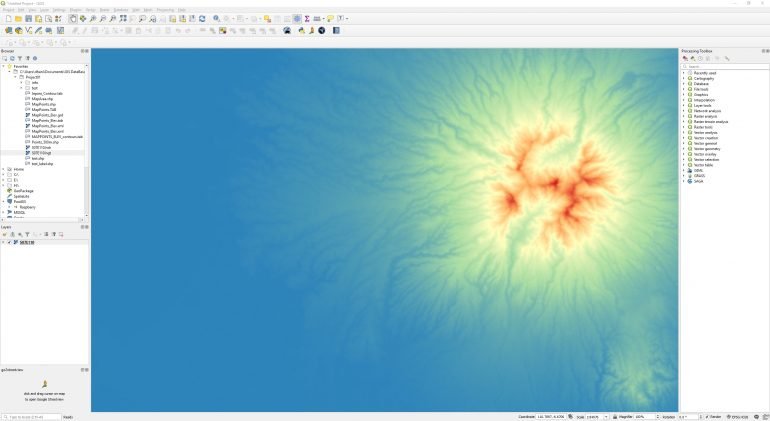Open the Processing menu
Screen dimensions: 770x421
coord(165,10)
